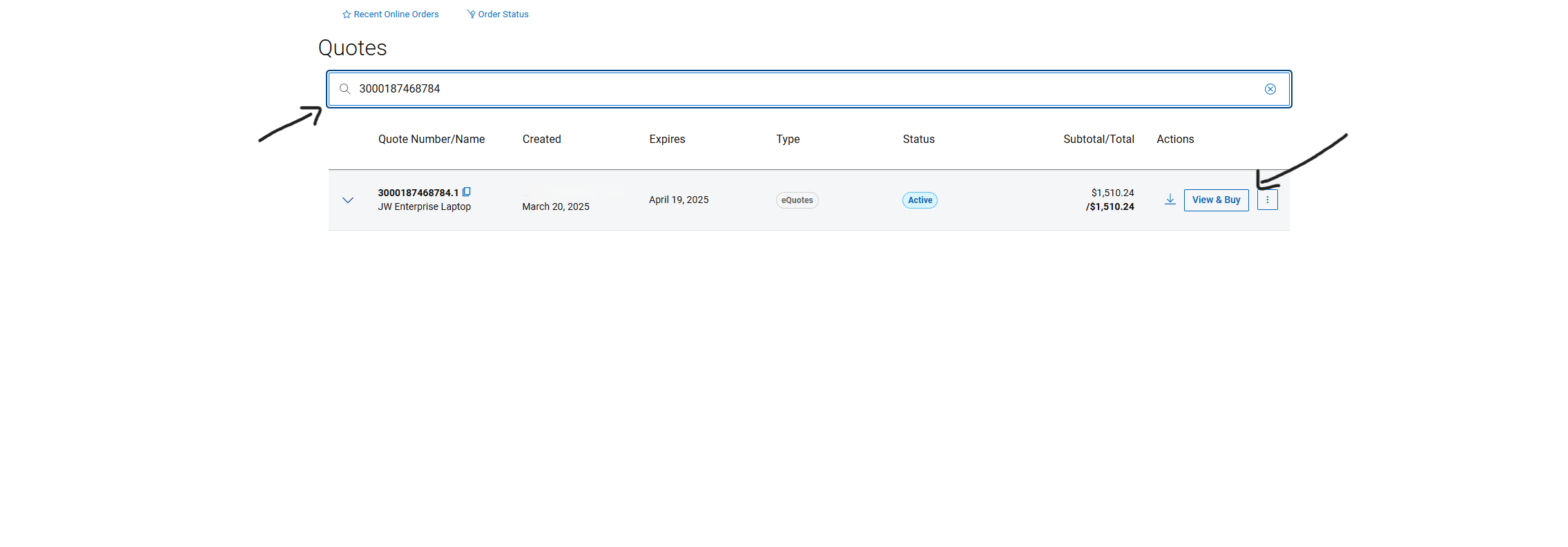1568x547 pixels.
Task: Click the Expires column header
Action: click(667, 140)
